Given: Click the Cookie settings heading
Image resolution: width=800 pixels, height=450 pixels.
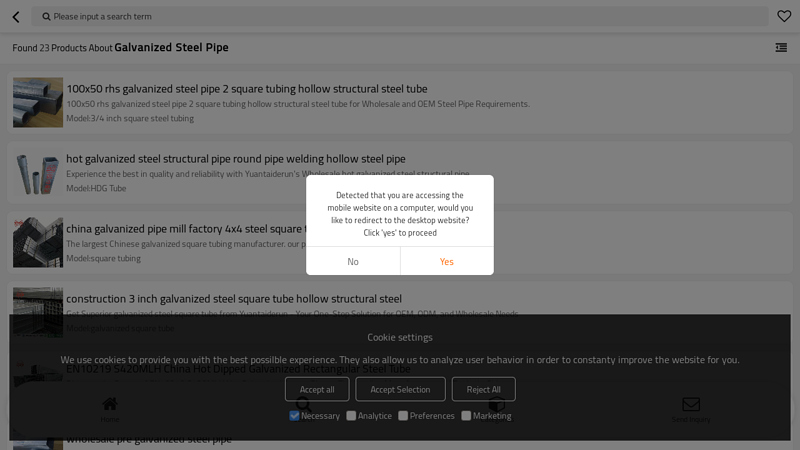Looking at the screenshot, I should [400, 337].
